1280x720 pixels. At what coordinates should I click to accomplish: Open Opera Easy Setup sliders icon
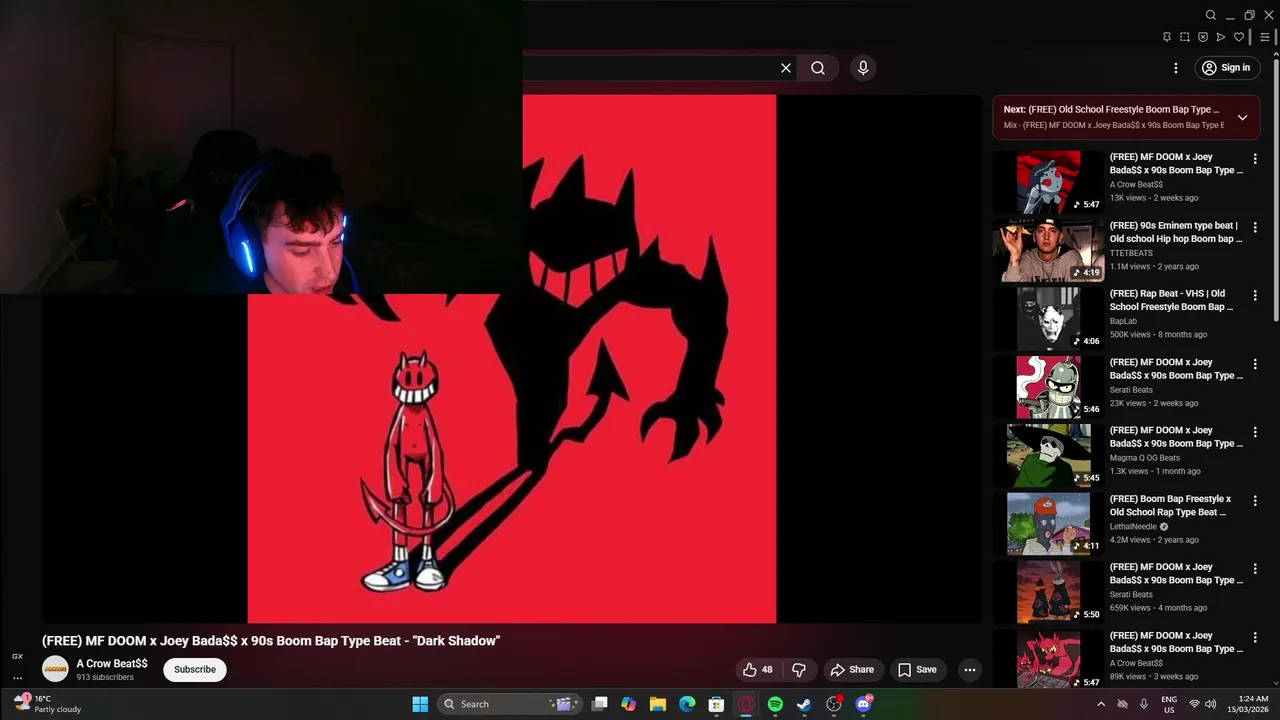click(x=1265, y=37)
